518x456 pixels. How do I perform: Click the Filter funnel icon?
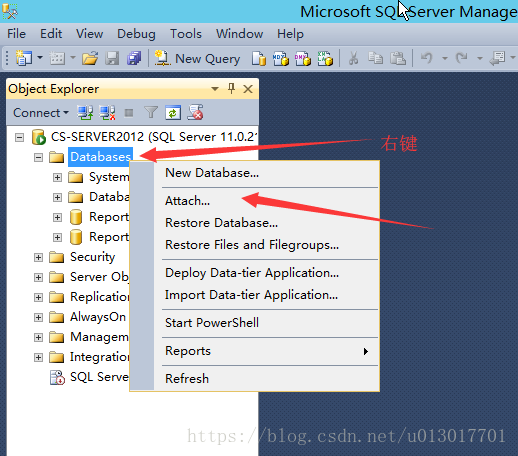tap(151, 113)
